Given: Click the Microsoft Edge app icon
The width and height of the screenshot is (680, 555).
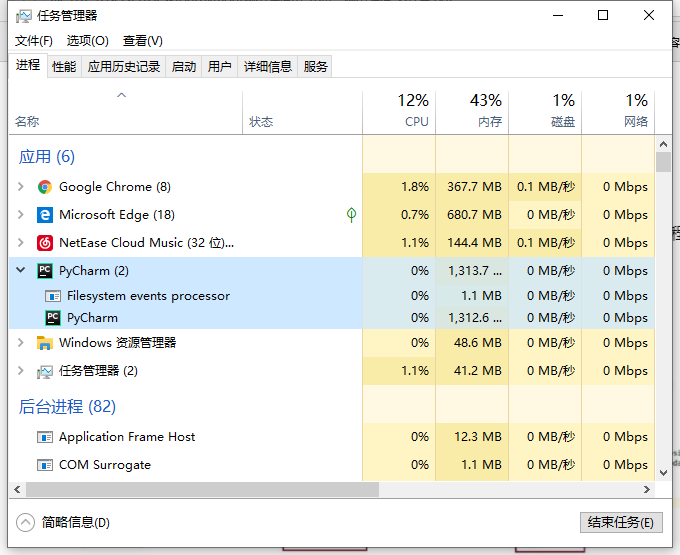Looking at the screenshot, I should pos(45,215).
